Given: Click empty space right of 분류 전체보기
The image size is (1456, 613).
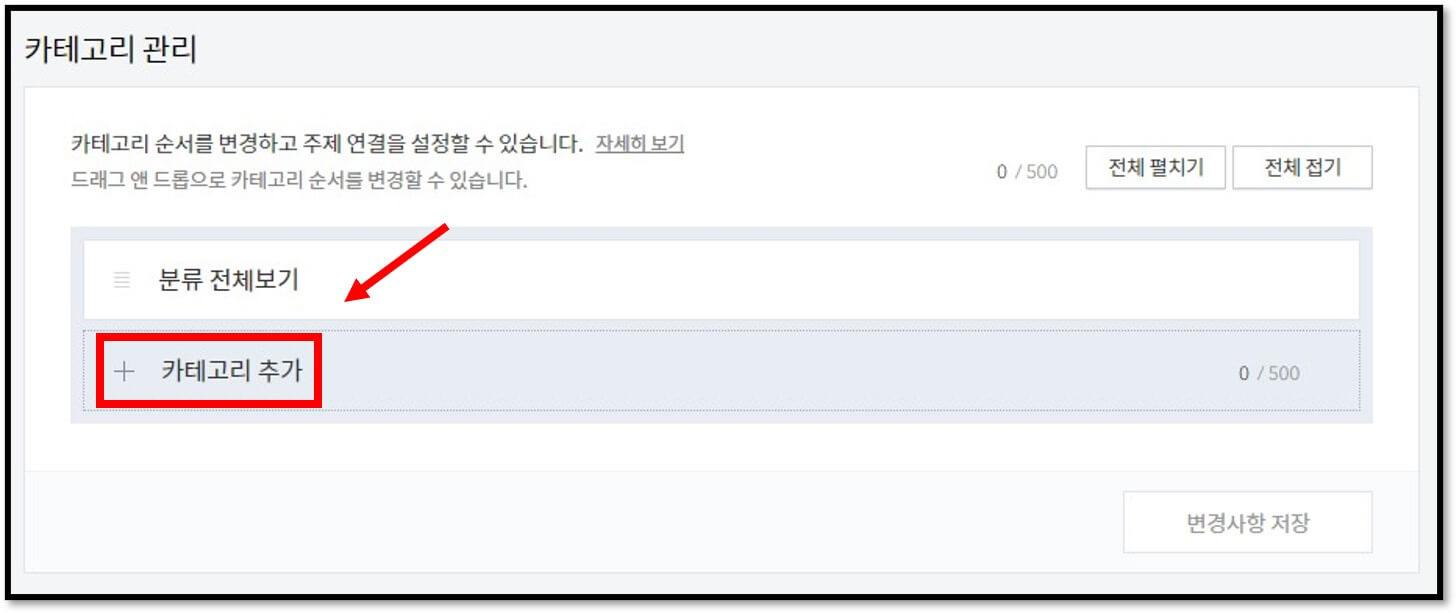Looking at the screenshot, I should [x=830, y=280].
